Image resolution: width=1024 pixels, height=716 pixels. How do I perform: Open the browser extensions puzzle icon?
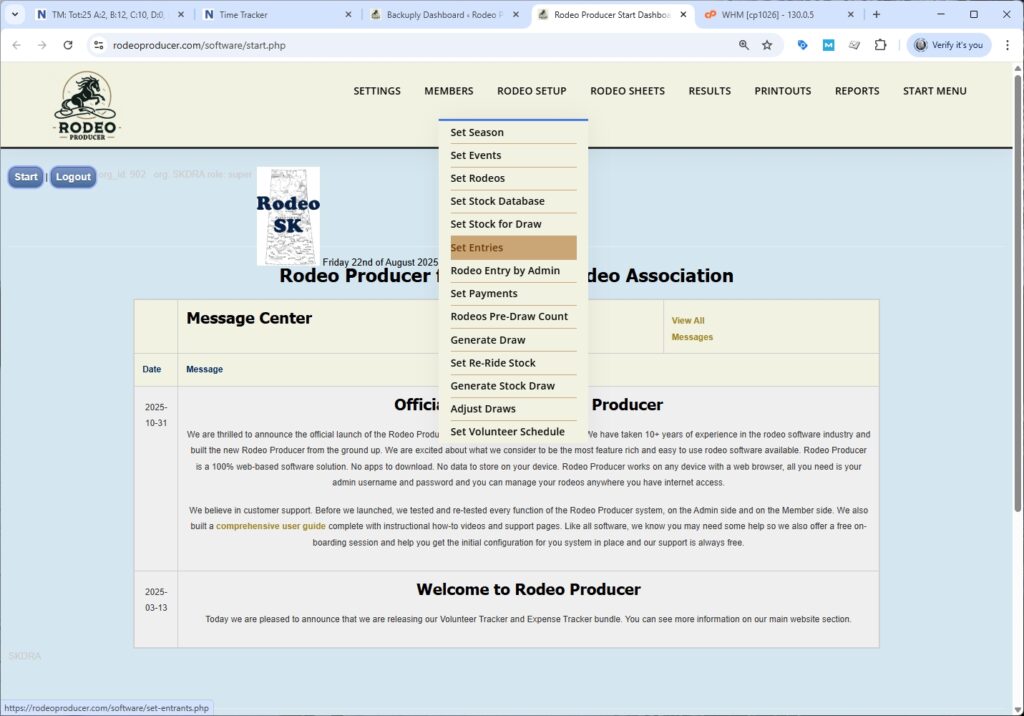[x=881, y=45]
